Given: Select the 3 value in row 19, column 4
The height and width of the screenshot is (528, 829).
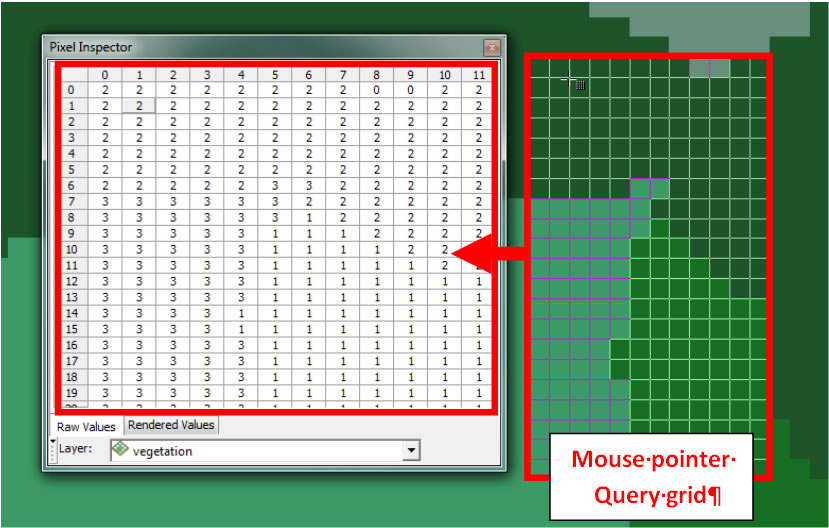Looking at the screenshot, I should pos(241,393).
